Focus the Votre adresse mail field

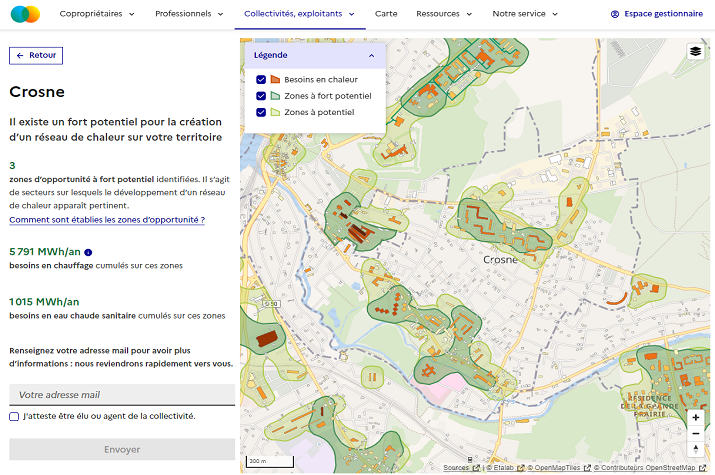pyautogui.click(x=122, y=395)
